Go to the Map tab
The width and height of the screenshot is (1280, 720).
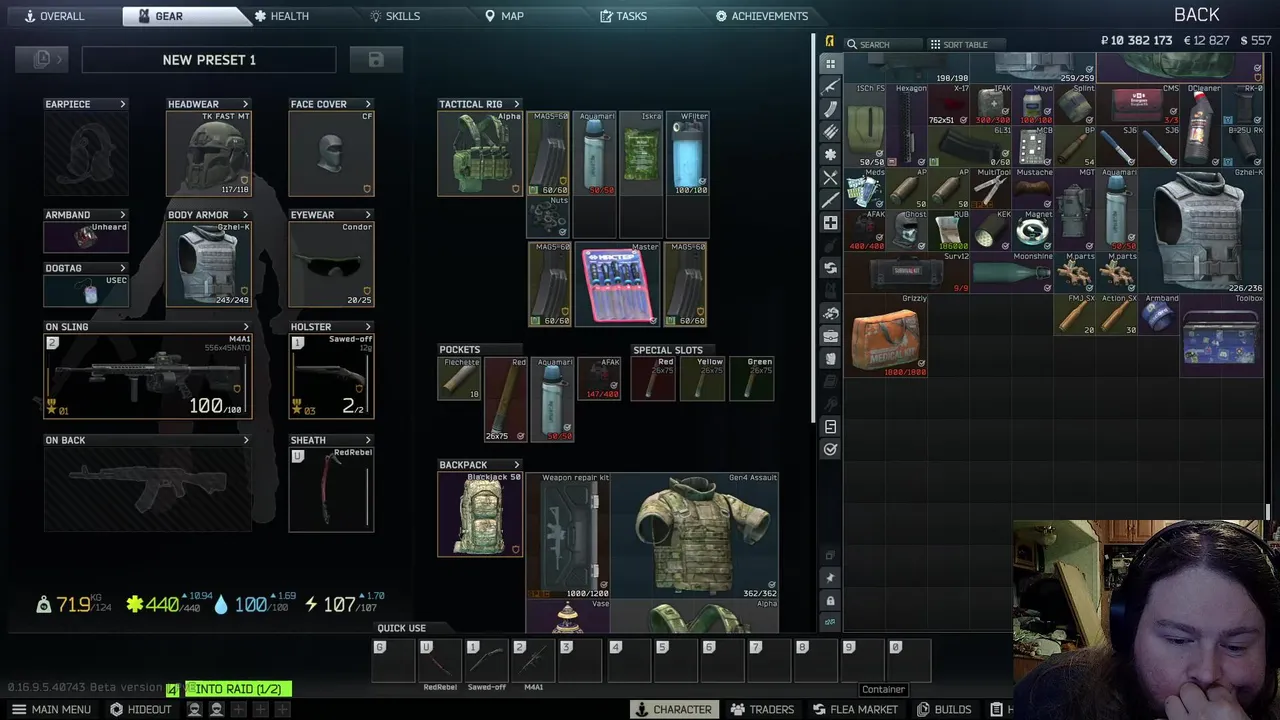(x=504, y=16)
